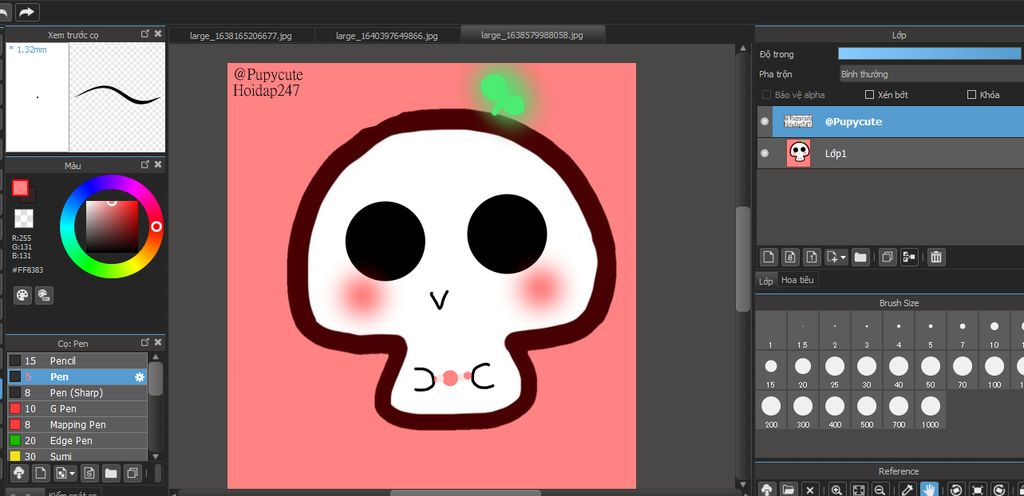
Task: Undock the Màu color panel
Action: pos(145,165)
